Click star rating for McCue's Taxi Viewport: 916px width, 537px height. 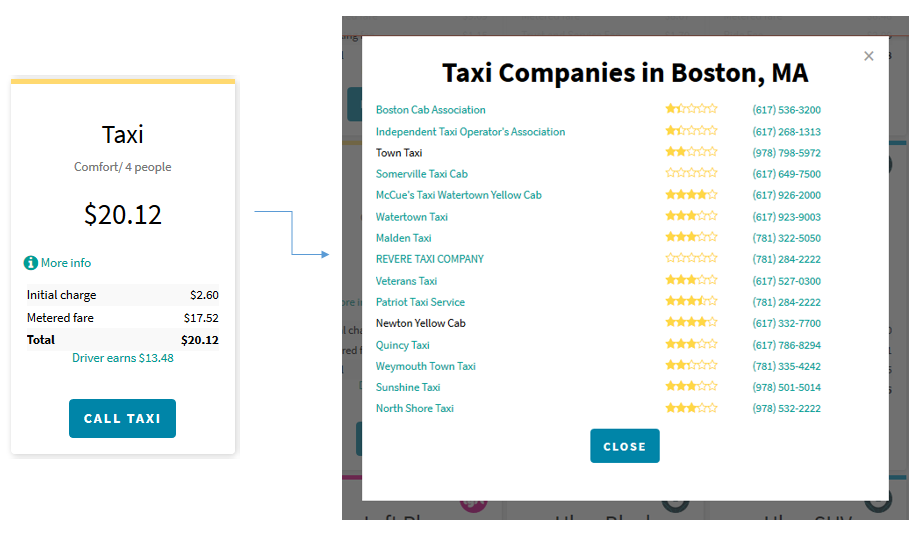point(691,195)
